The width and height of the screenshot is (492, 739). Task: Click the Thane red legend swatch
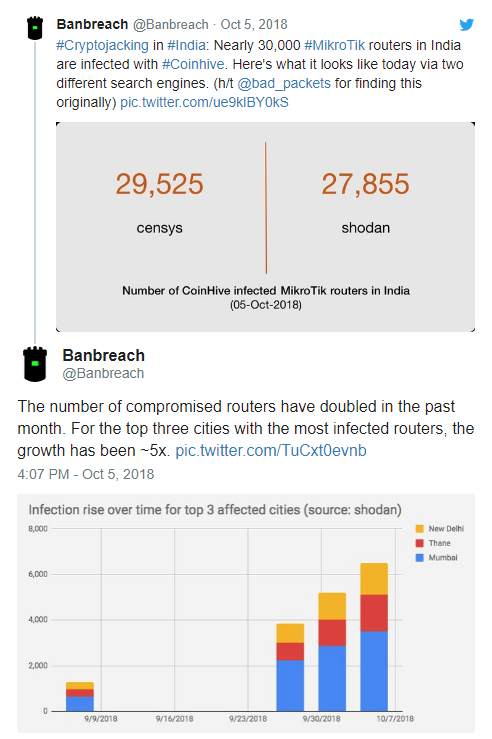coord(419,543)
